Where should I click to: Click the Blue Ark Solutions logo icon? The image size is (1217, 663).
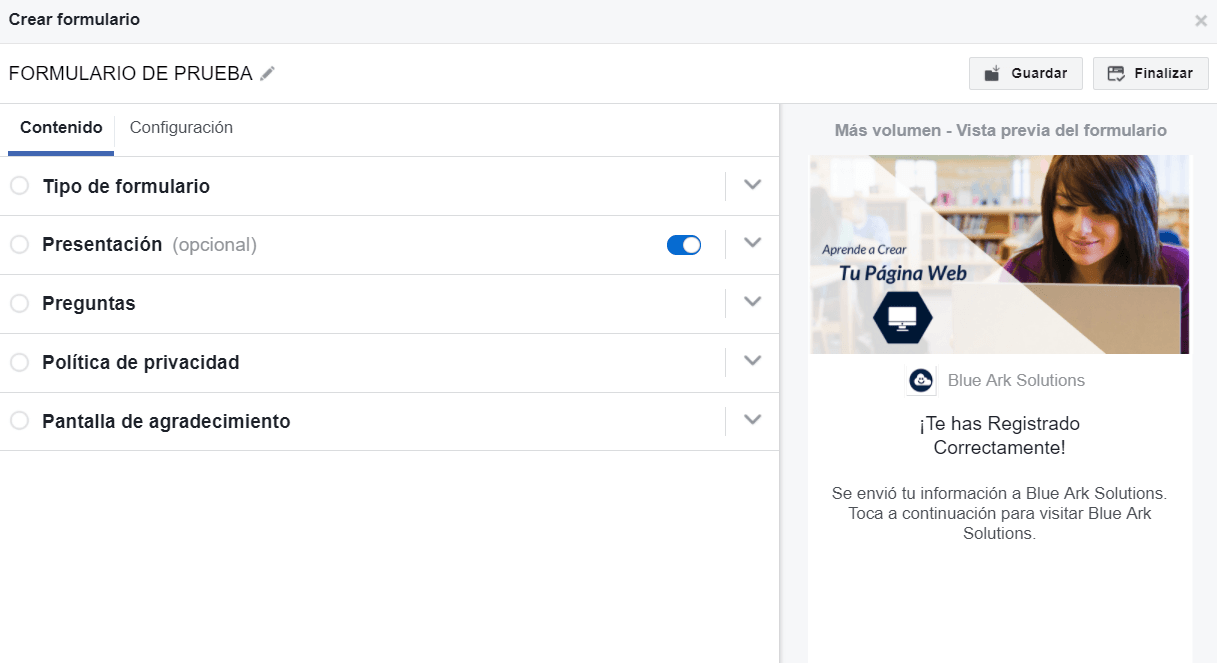(921, 381)
